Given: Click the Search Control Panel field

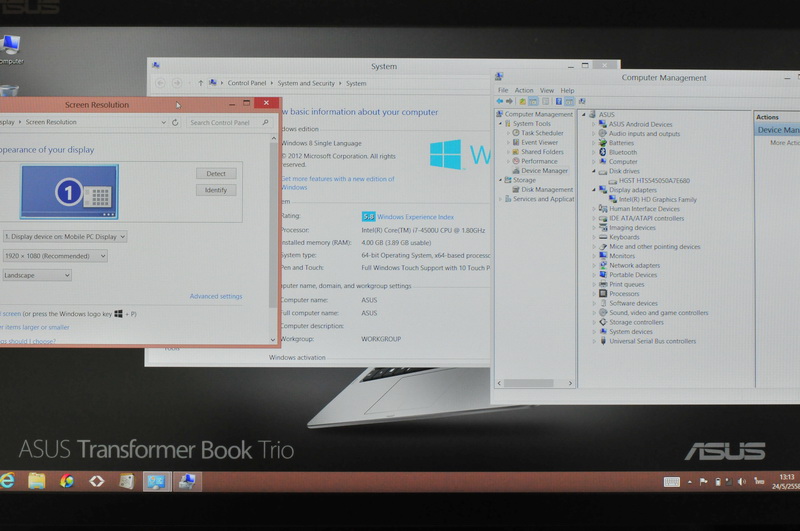Looking at the screenshot, I should click(228, 122).
